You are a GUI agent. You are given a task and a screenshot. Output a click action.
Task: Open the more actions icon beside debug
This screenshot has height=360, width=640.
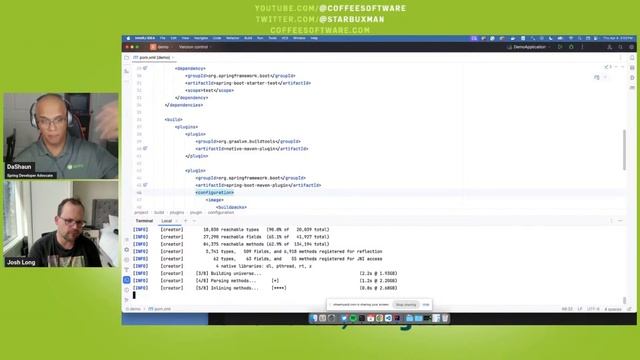click(582, 47)
